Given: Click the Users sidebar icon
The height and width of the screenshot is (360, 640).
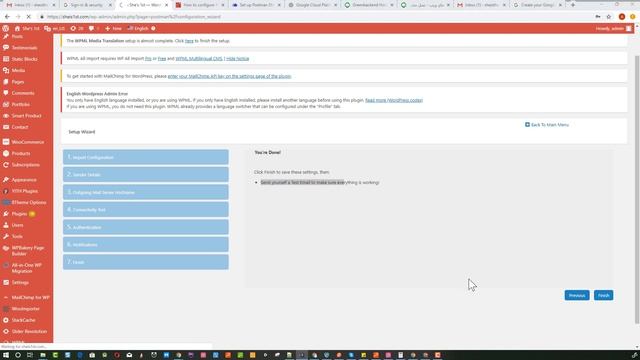Looking at the screenshot, I should (6, 225).
